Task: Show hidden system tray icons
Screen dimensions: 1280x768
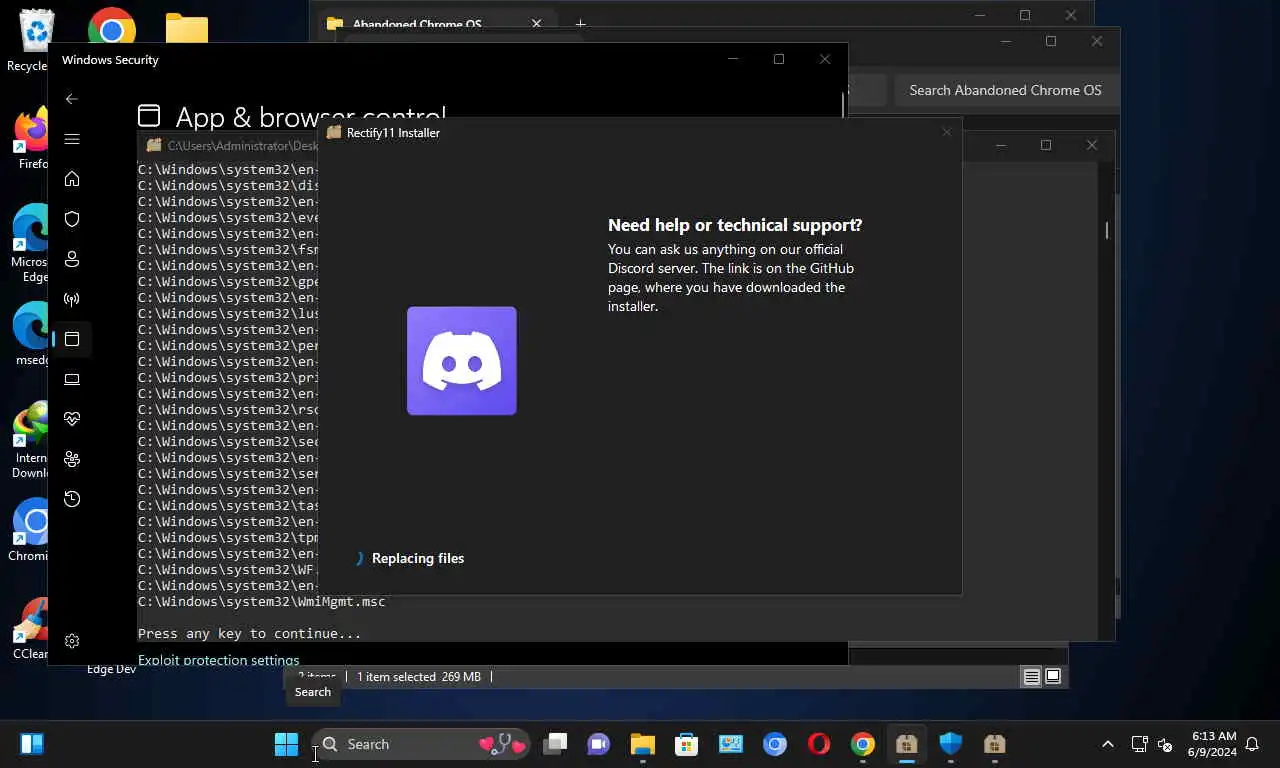Action: click(1107, 744)
